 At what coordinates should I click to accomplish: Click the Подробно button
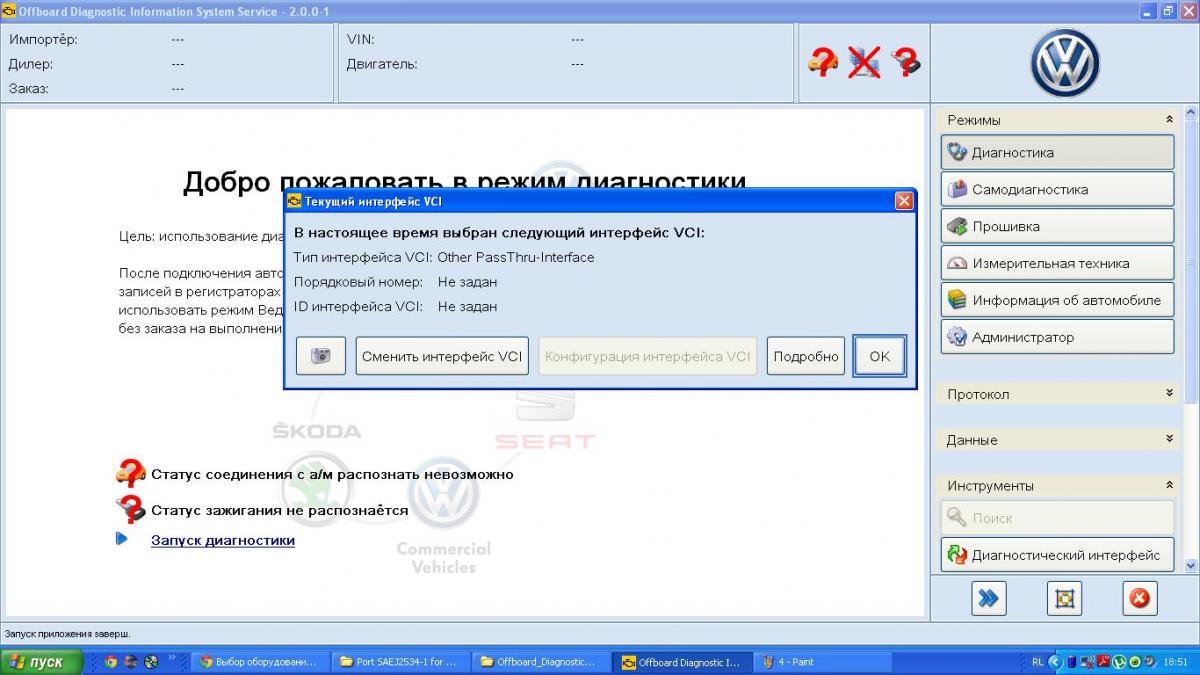click(806, 356)
